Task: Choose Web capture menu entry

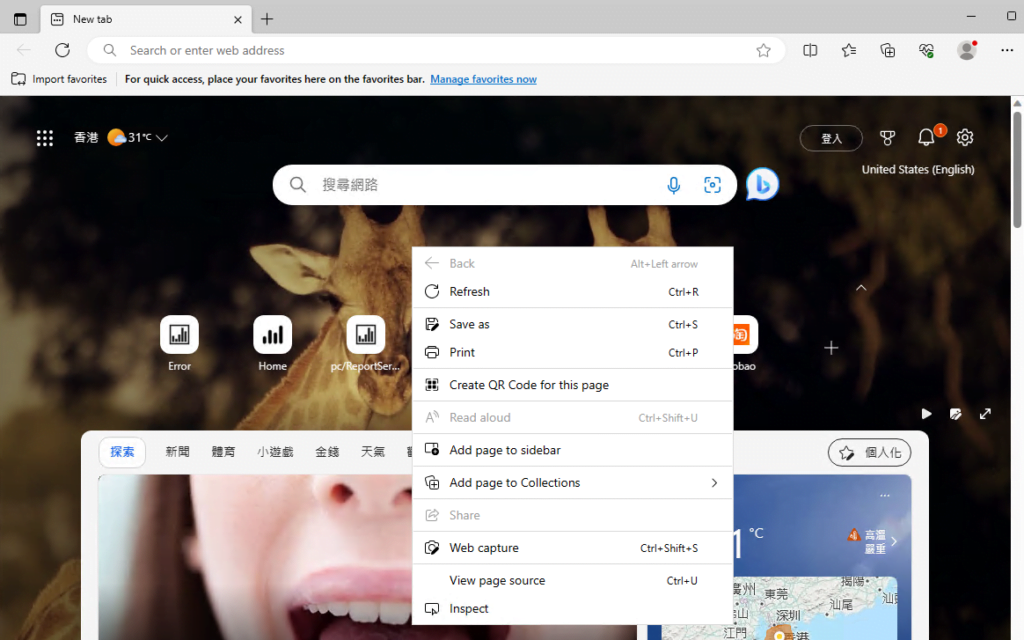Action: [573, 548]
